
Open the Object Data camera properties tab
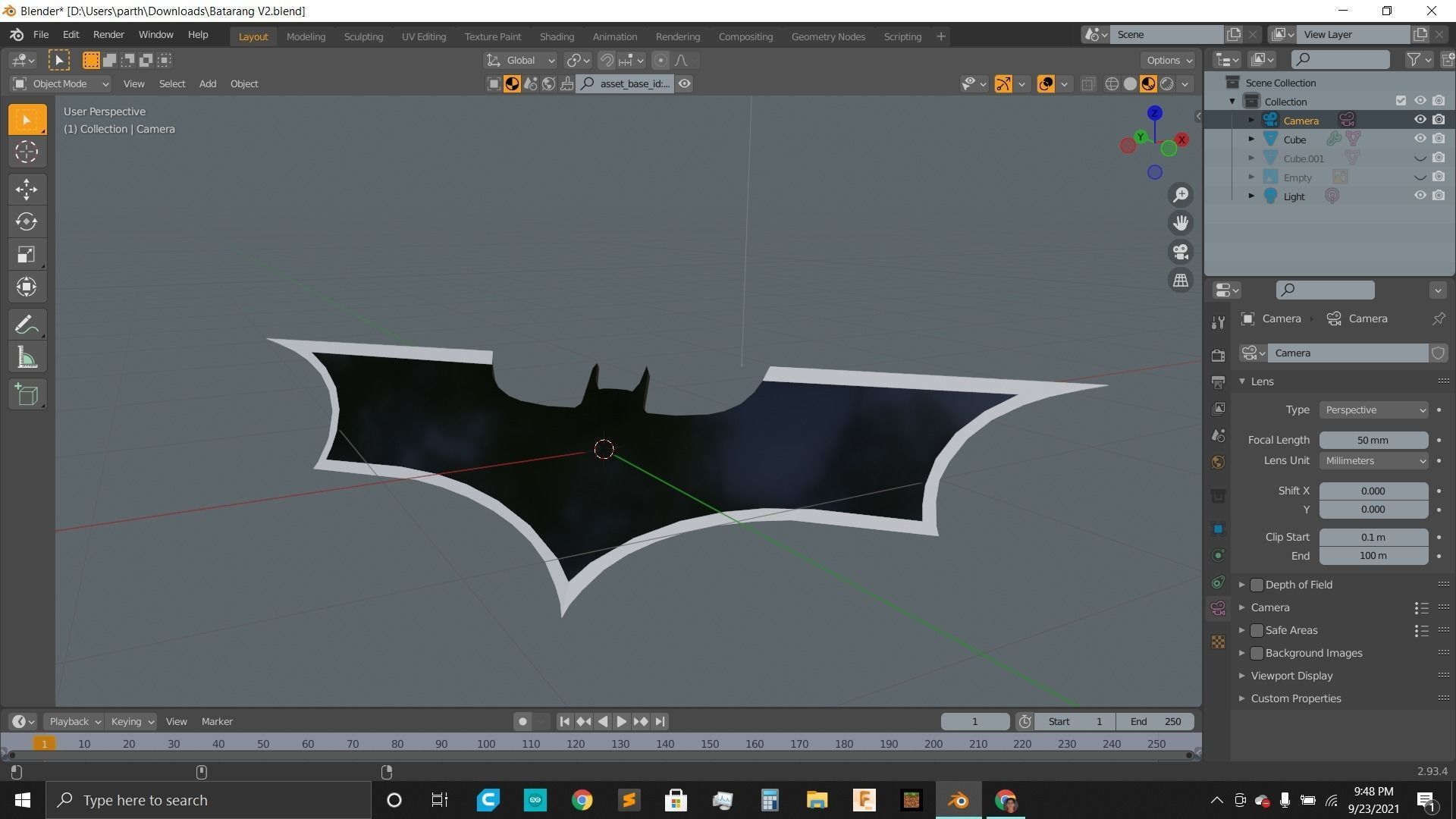[x=1218, y=608]
